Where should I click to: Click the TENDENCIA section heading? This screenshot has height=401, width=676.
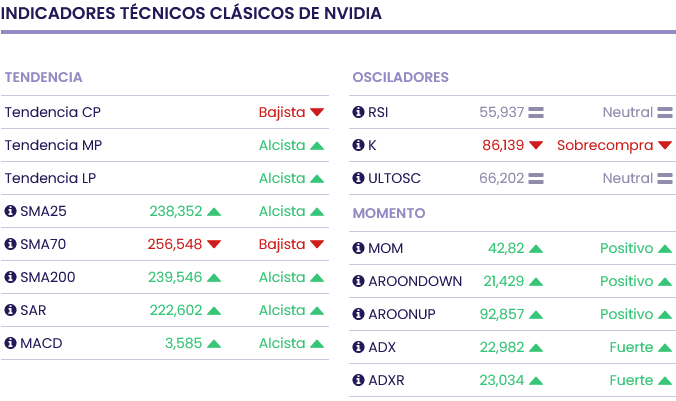tap(43, 77)
